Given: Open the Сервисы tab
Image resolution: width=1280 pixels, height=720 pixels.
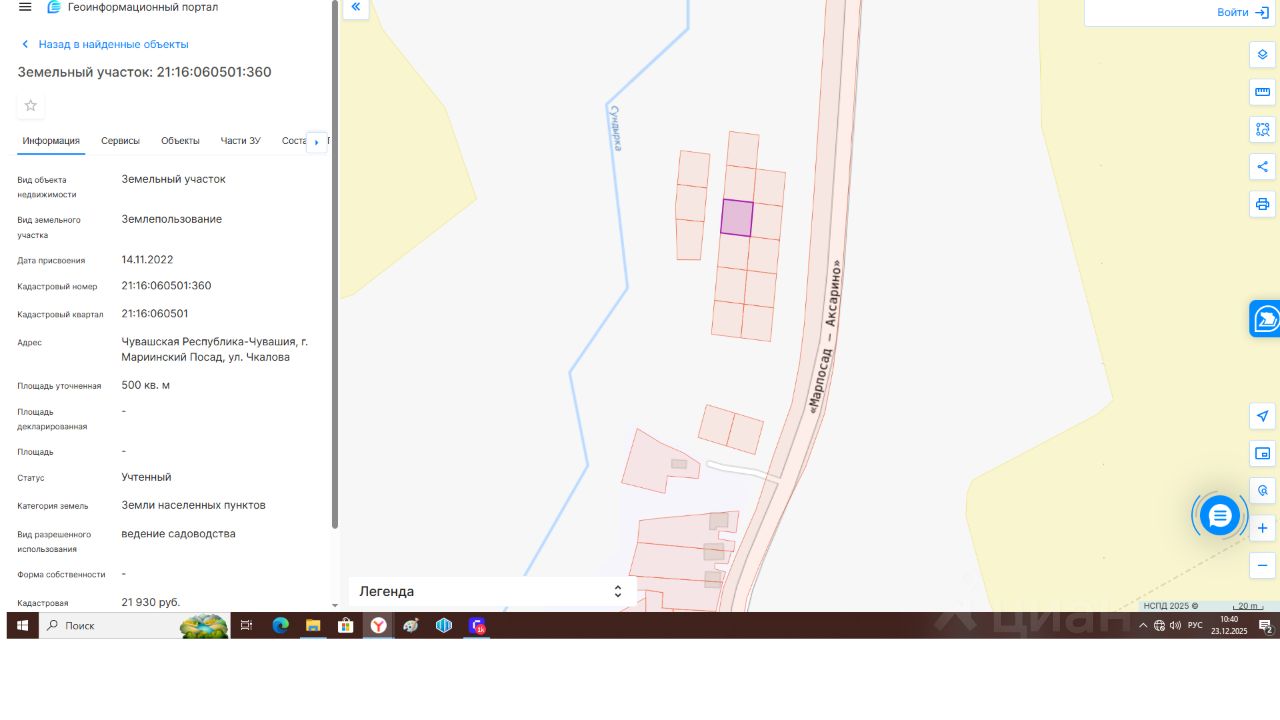Looking at the screenshot, I should click(x=120, y=141).
